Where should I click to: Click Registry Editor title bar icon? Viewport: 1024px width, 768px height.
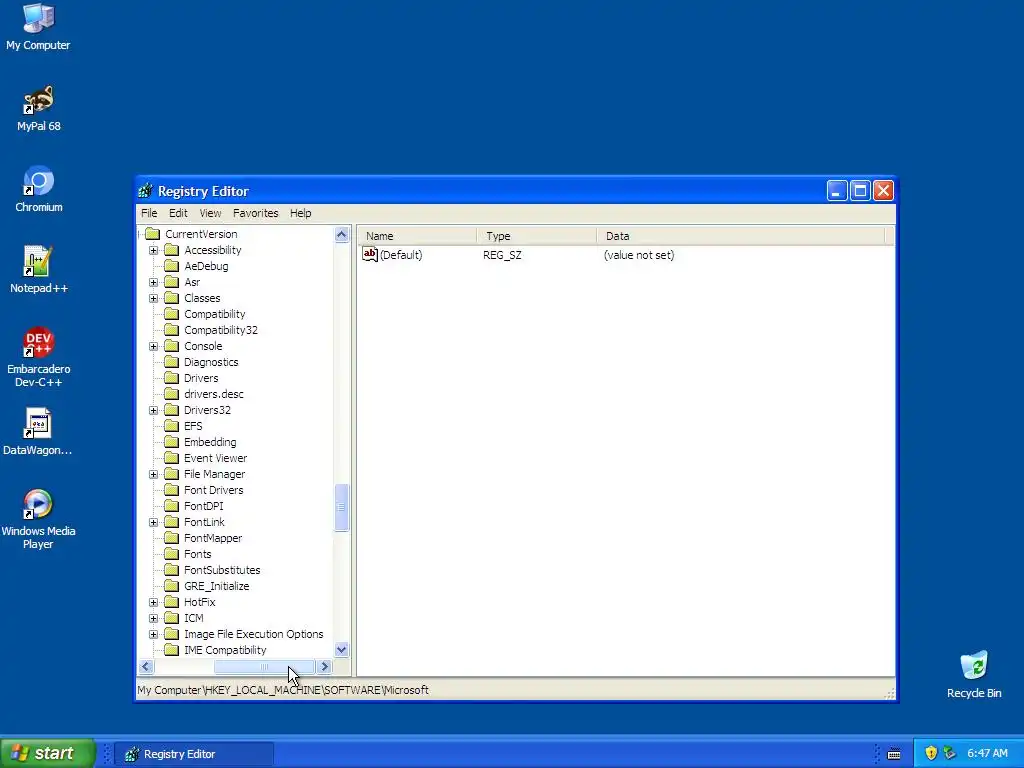(145, 191)
